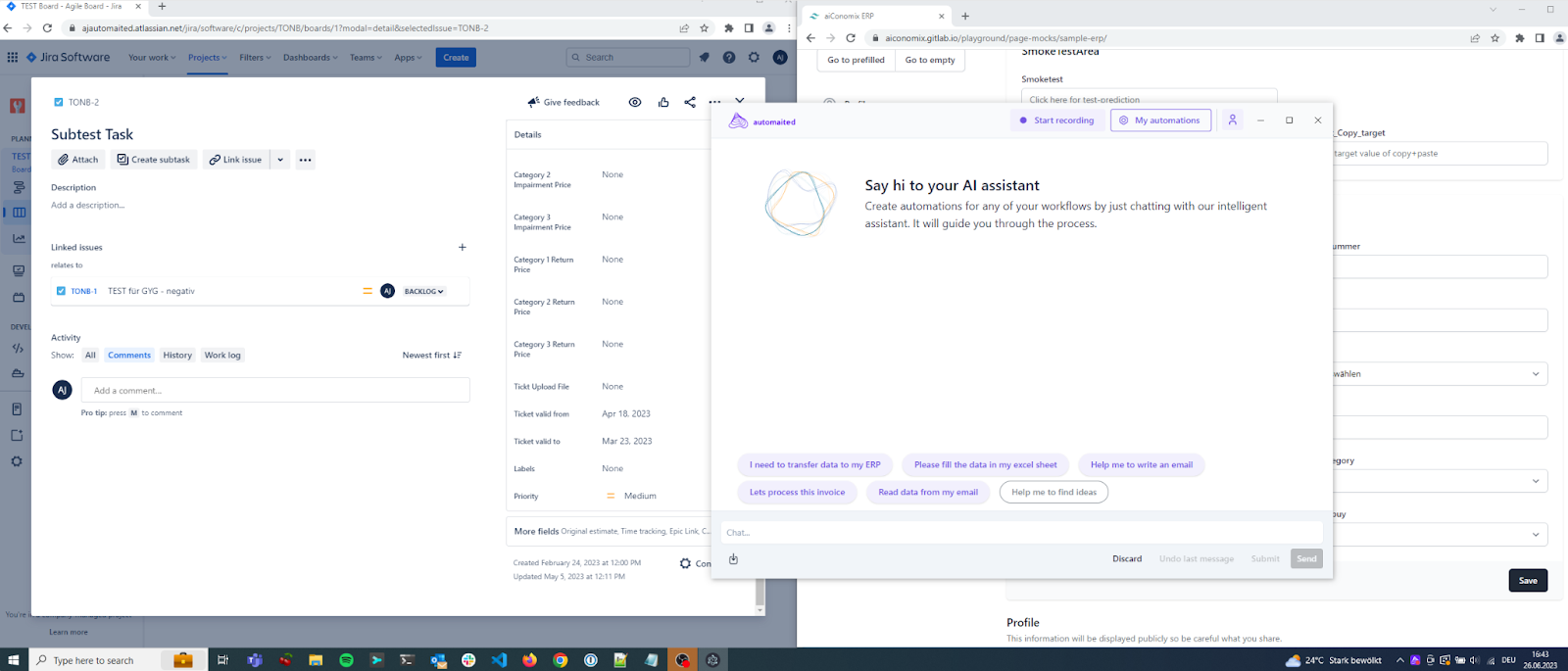
Task: Open My automations button
Action: [1160, 120]
